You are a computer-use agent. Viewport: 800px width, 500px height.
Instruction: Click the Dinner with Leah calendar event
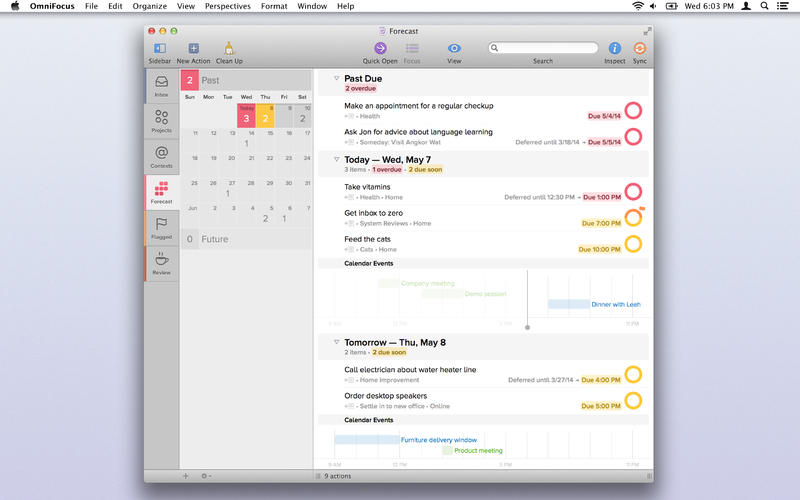594,304
